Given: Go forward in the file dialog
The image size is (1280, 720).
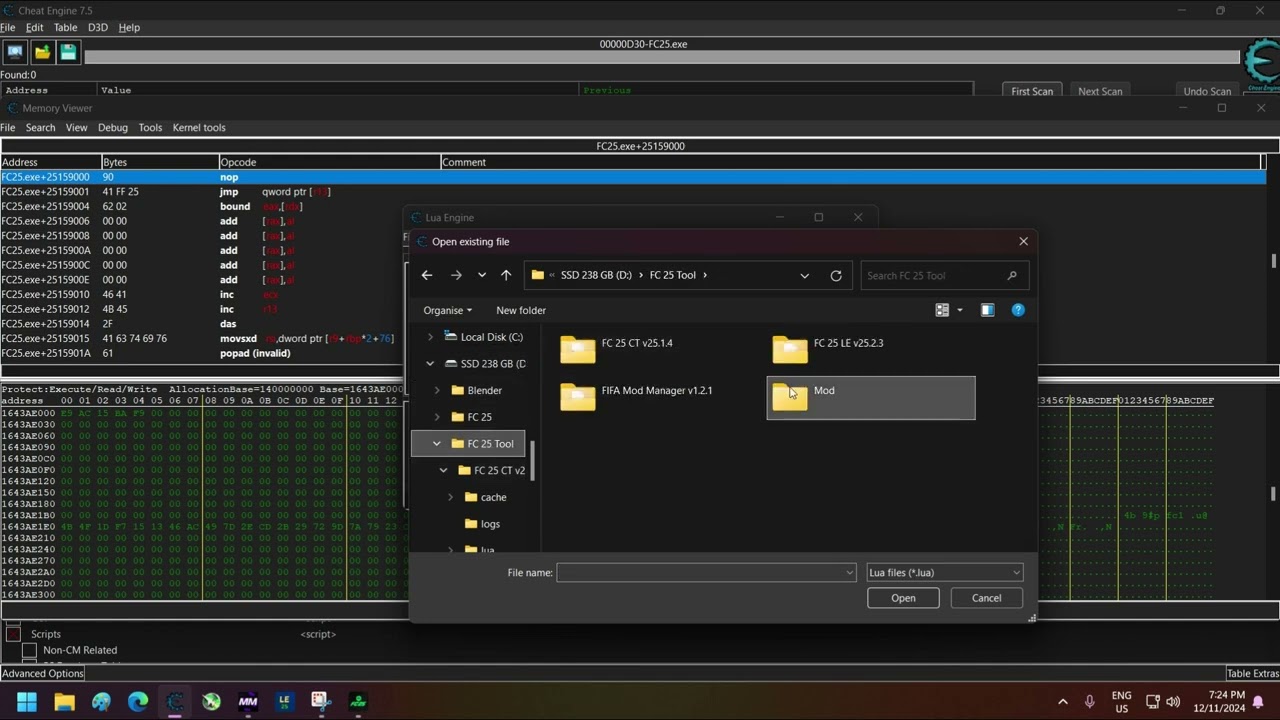Looking at the screenshot, I should [x=456, y=275].
